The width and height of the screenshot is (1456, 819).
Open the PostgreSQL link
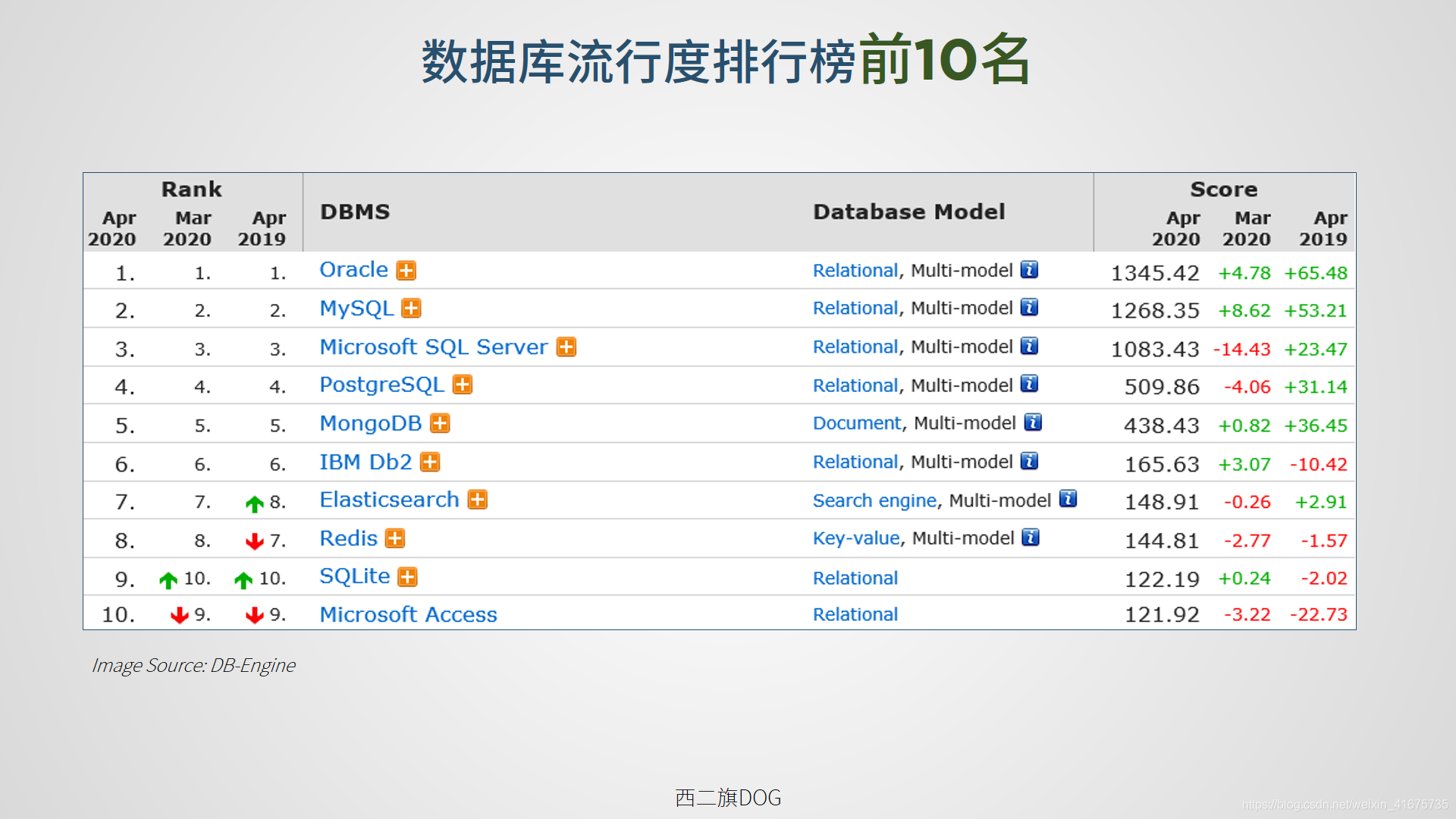tap(381, 385)
